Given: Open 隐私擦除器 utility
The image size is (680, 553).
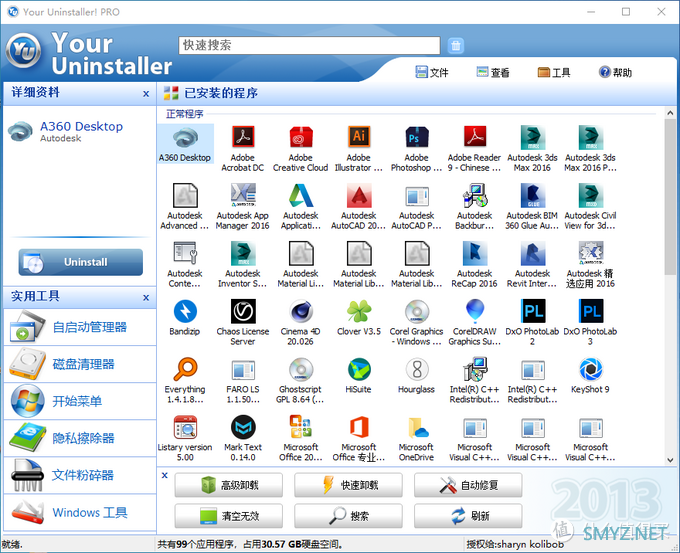Looking at the screenshot, I should coord(80,438).
